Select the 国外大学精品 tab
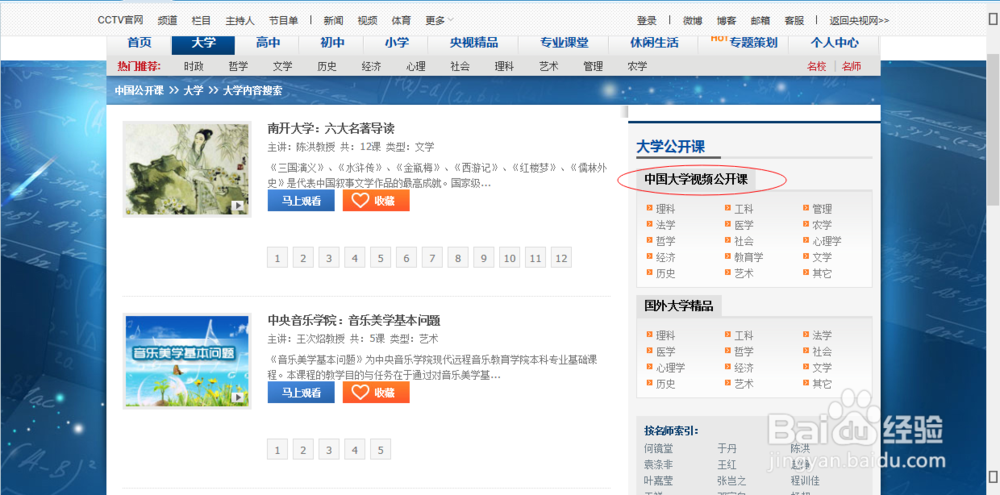 tap(679, 306)
